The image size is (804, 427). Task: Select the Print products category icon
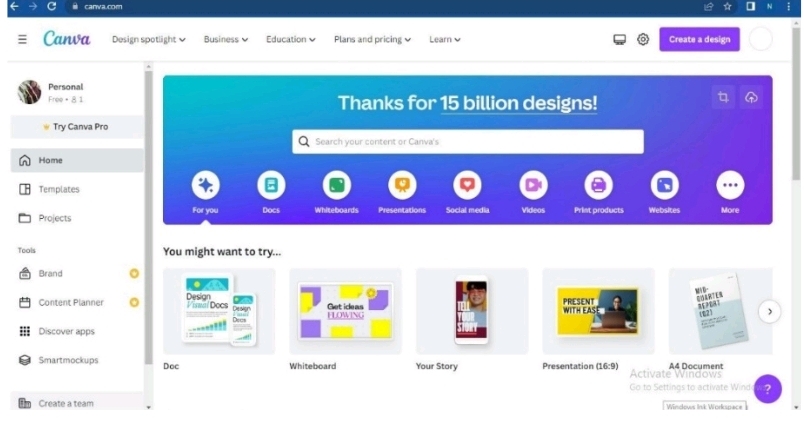(x=599, y=185)
